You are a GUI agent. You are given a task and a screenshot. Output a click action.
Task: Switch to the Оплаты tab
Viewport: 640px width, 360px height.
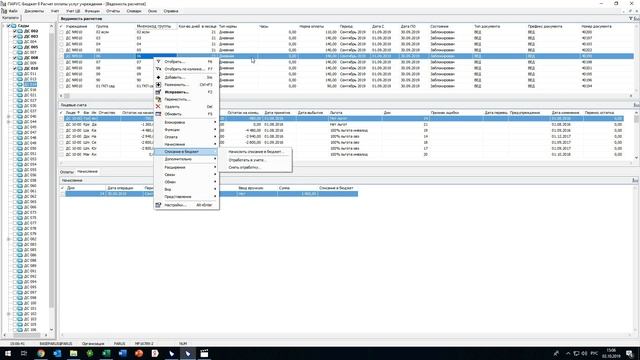(x=67, y=172)
